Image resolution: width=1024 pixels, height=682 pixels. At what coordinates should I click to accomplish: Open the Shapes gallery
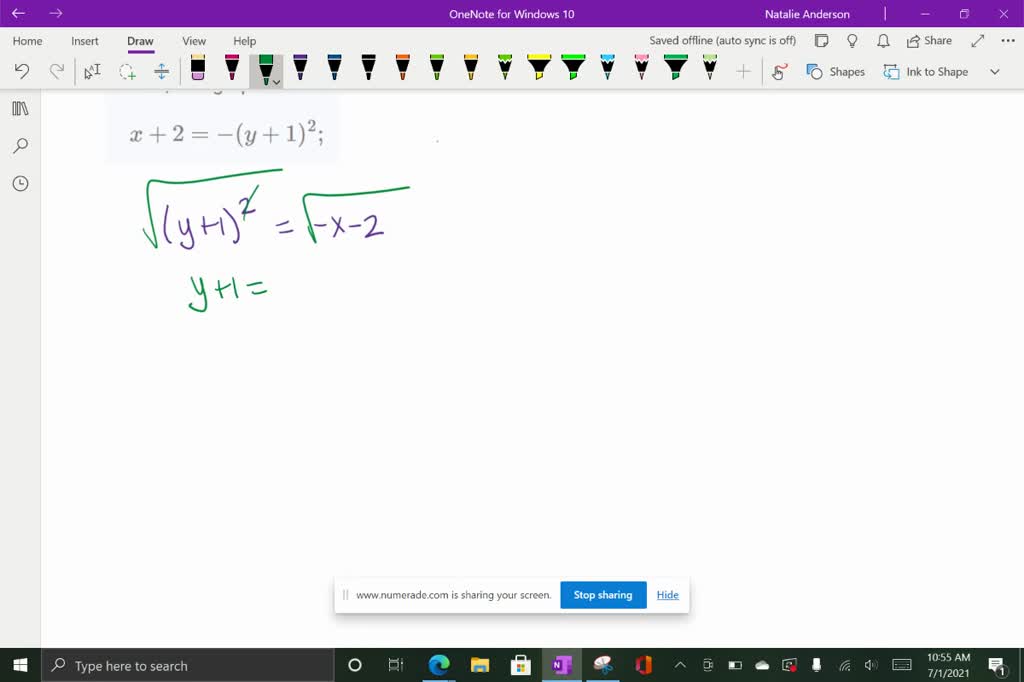click(836, 71)
